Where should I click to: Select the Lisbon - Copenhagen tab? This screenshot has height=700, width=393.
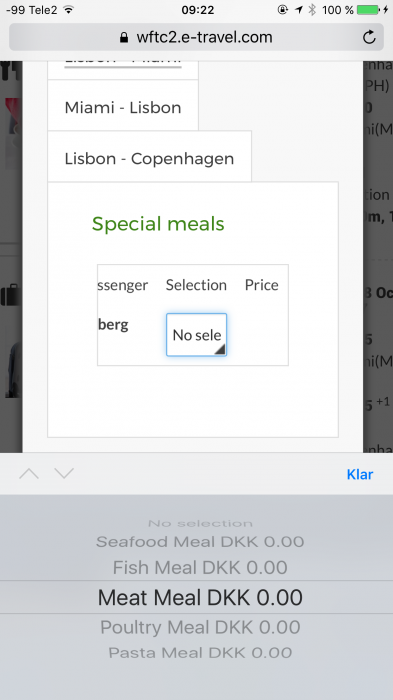pos(150,157)
